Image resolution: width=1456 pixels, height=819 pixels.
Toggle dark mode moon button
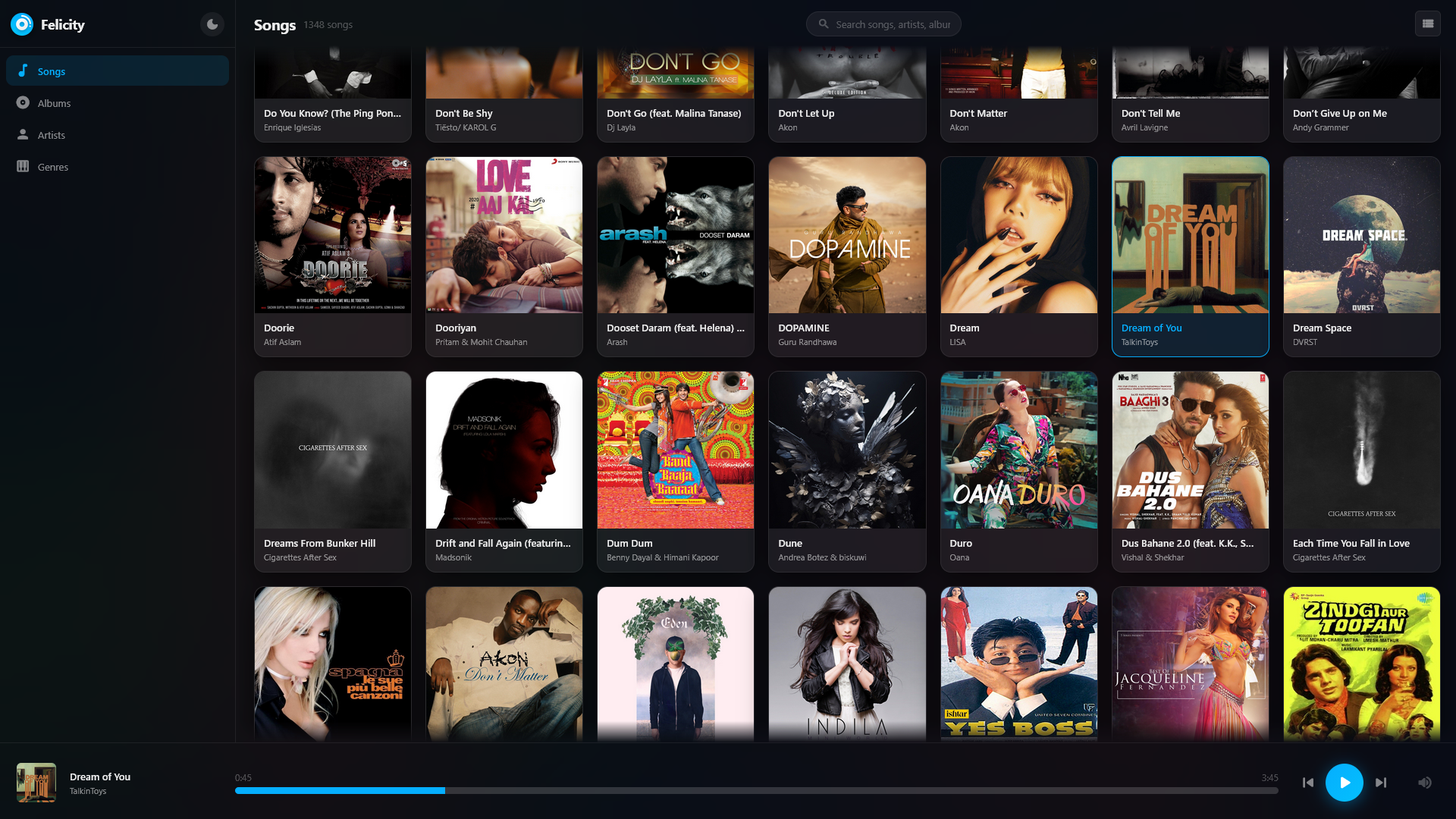click(x=212, y=24)
